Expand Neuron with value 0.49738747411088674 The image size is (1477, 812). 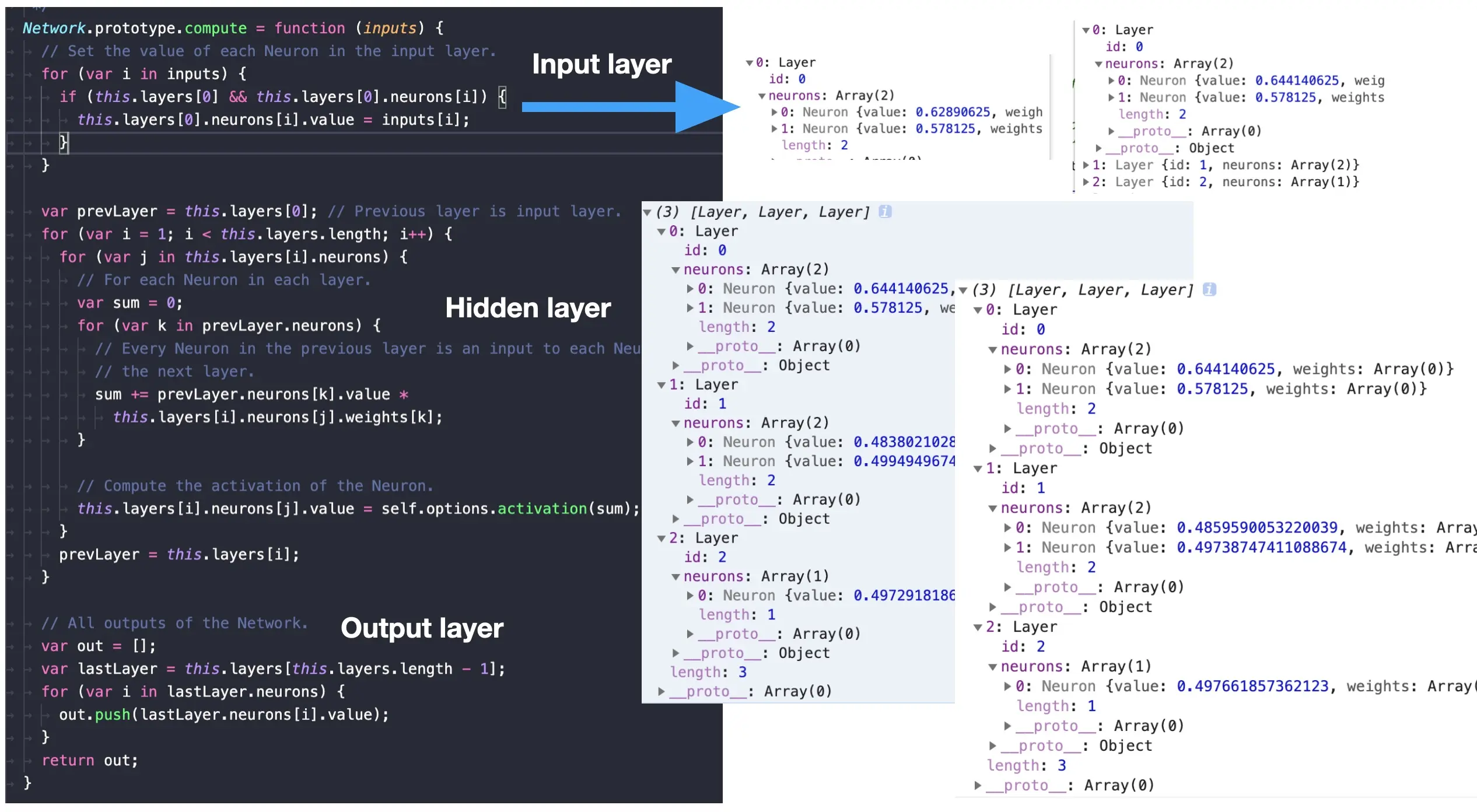[x=1007, y=548]
